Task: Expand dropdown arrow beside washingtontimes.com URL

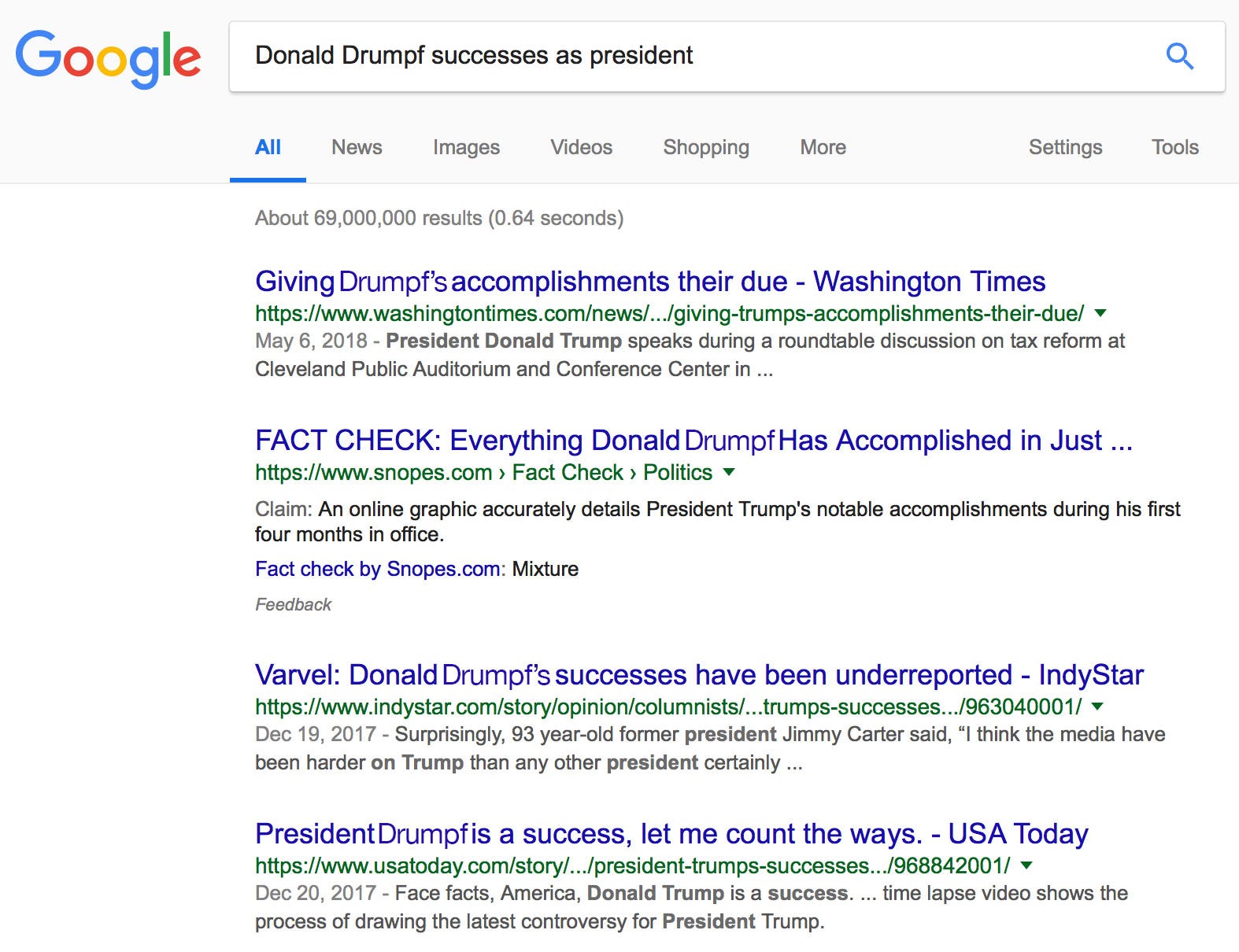Action: point(1100,313)
